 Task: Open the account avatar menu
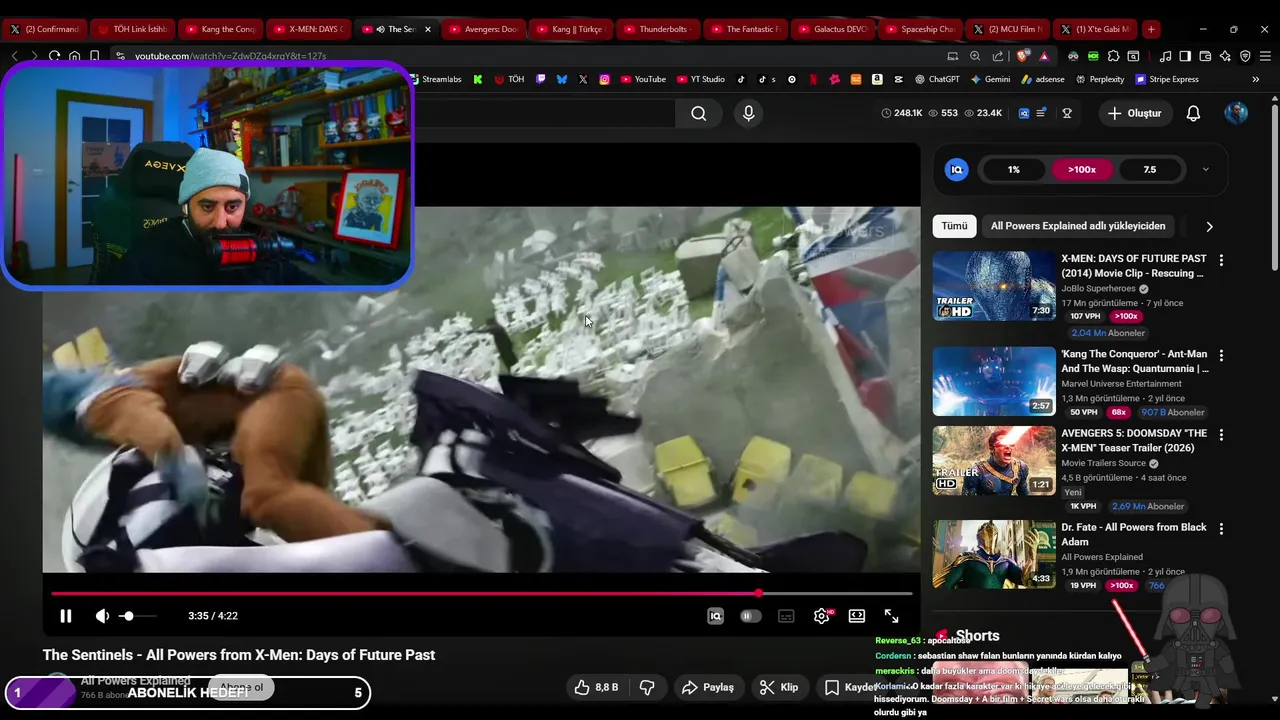click(x=1236, y=114)
